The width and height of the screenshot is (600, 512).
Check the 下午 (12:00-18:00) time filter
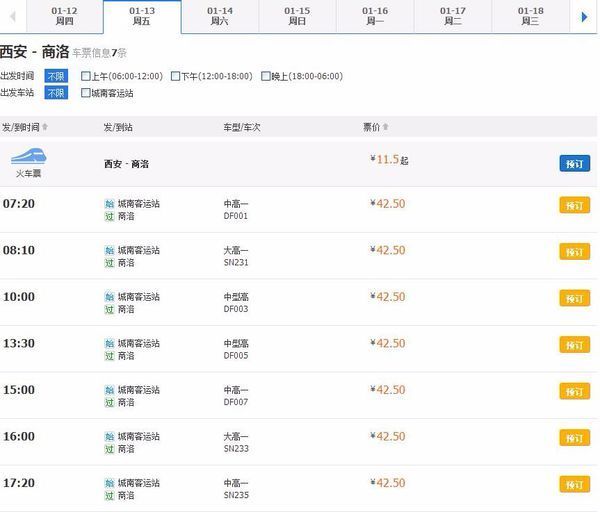(x=175, y=76)
